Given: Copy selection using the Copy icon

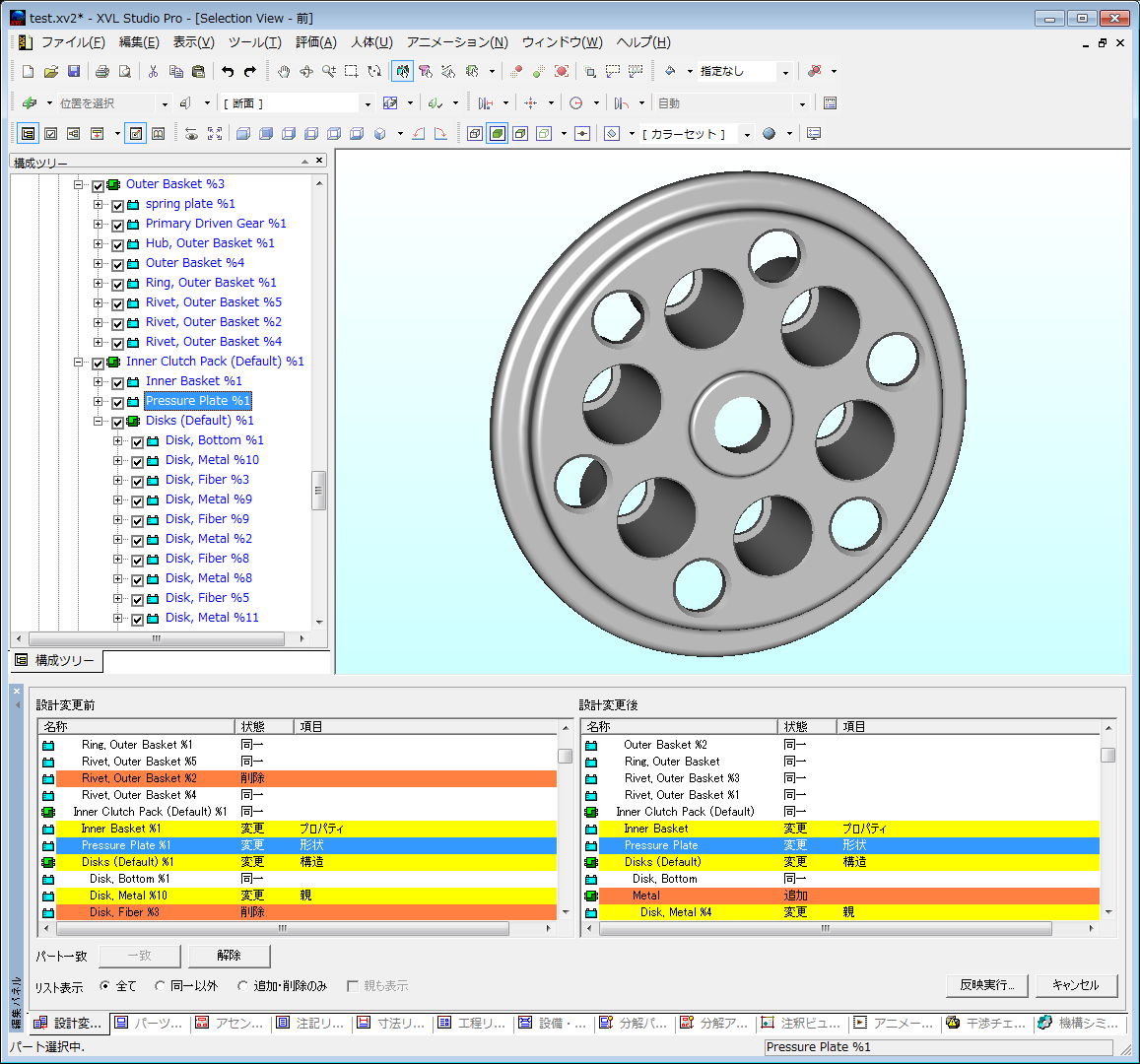Looking at the screenshot, I should (x=176, y=71).
